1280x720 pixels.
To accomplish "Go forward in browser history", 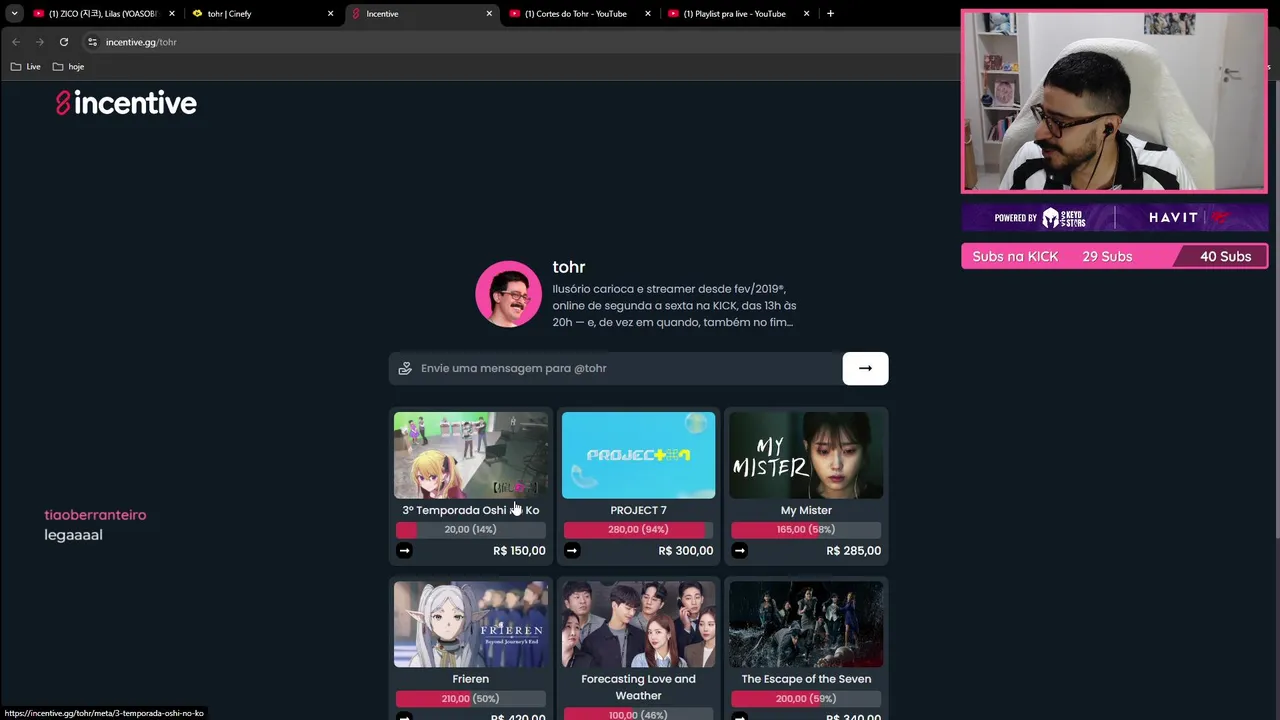I will 40,42.
